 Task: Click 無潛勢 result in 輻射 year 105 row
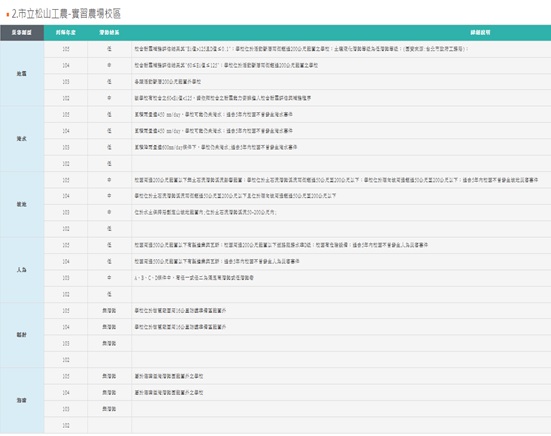[x=109, y=311]
